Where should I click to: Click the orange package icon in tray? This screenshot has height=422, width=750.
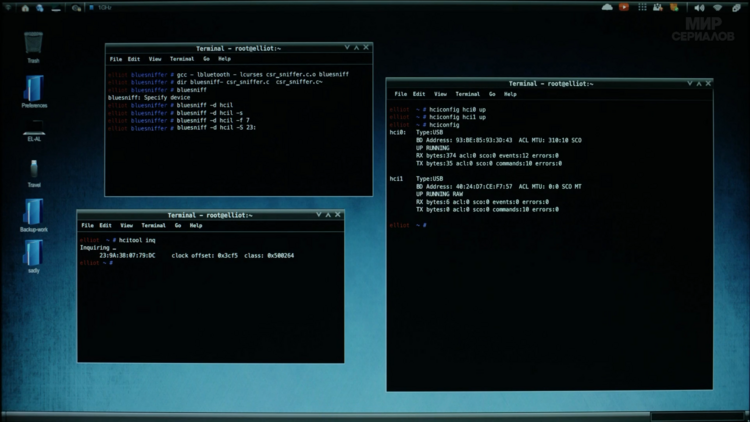click(x=674, y=7)
